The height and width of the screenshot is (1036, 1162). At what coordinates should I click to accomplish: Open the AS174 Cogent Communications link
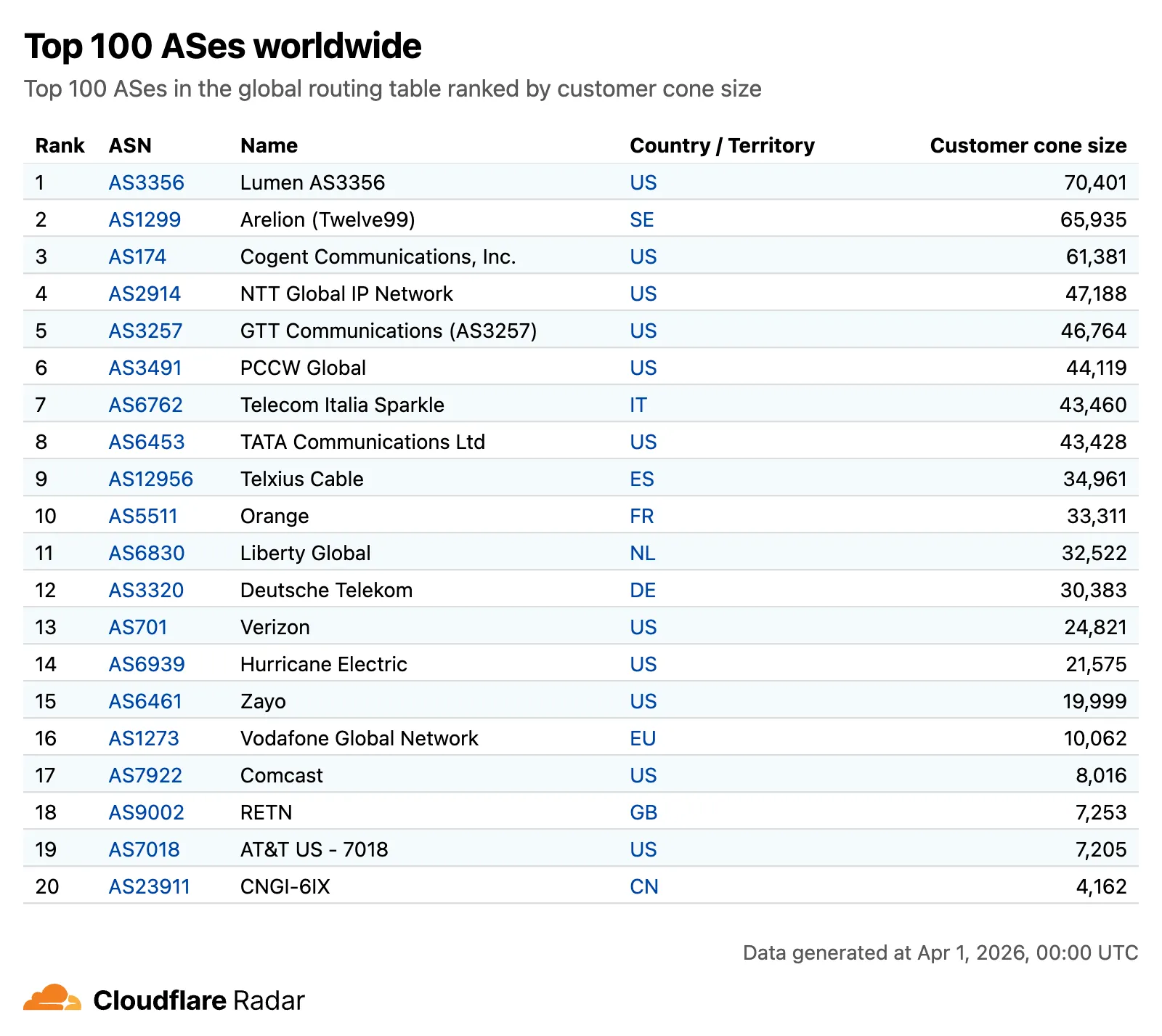(137, 256)
